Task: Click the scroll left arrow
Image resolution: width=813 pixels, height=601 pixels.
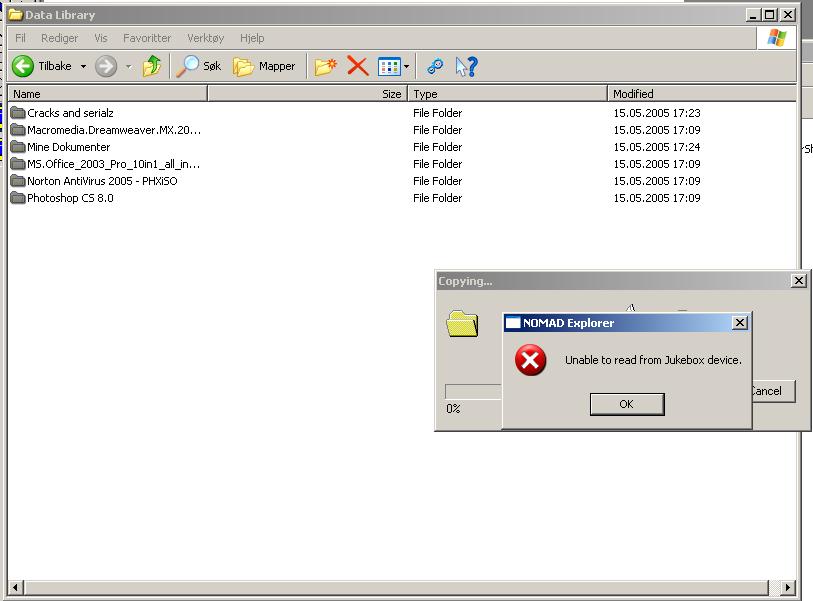Action: (15, 588)
